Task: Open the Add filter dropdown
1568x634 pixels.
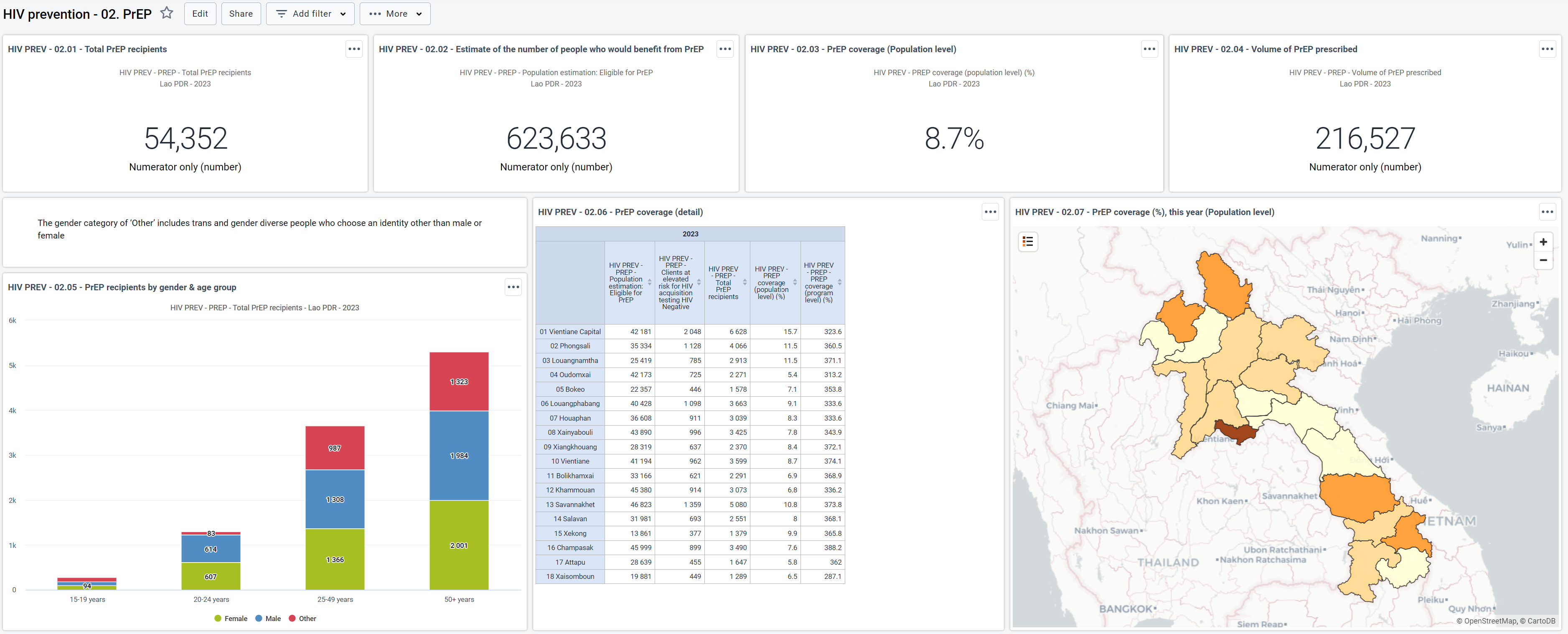Action: (310, 13)
